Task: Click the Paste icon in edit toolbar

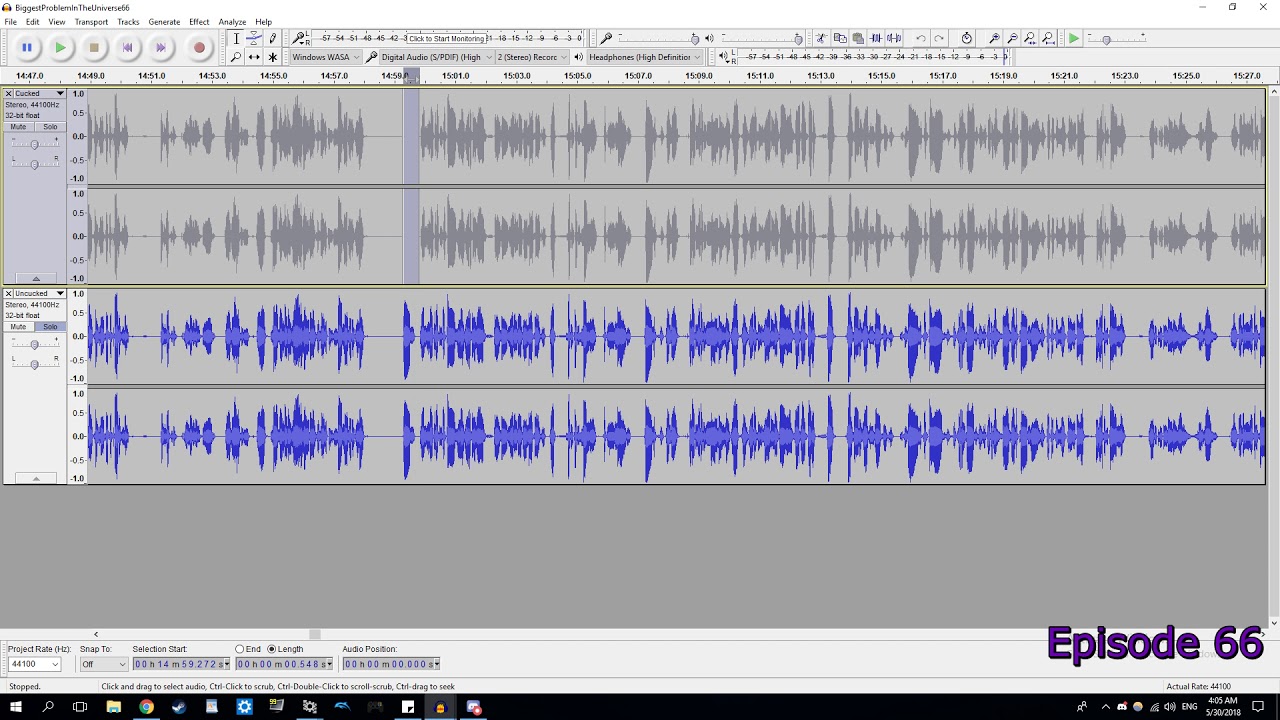Action: [858, 39]
